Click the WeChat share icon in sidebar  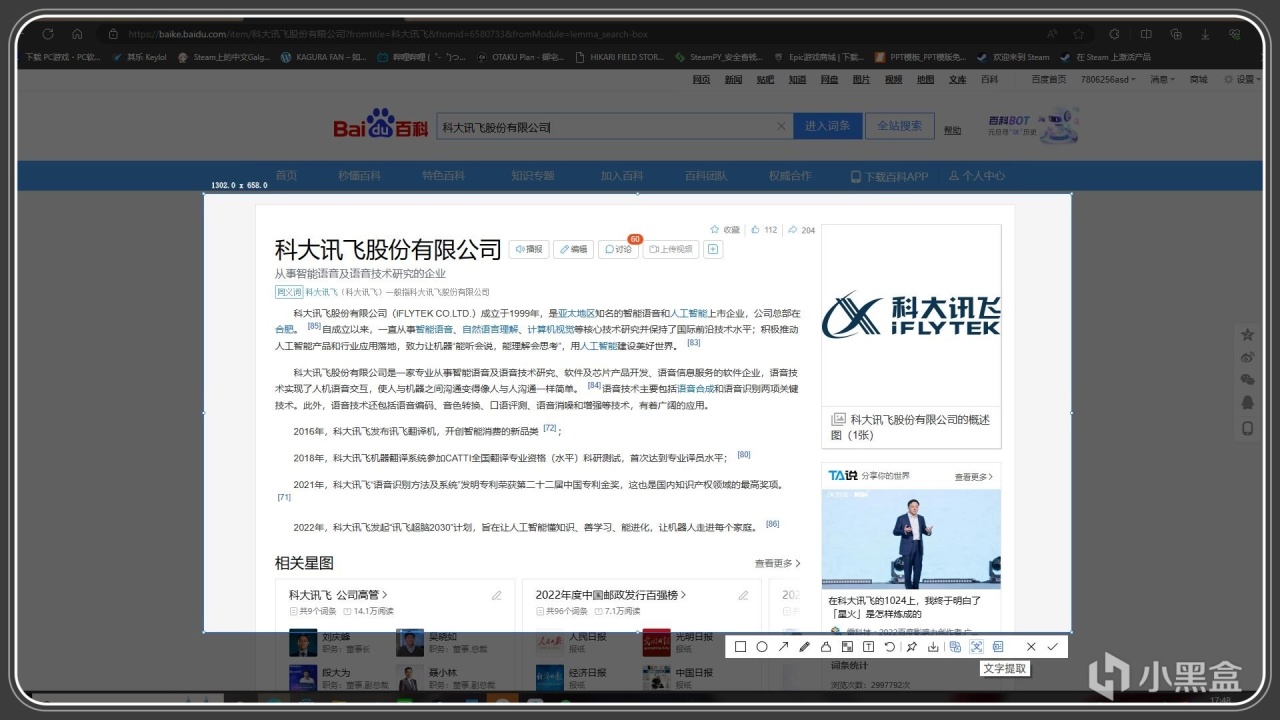1247,380
